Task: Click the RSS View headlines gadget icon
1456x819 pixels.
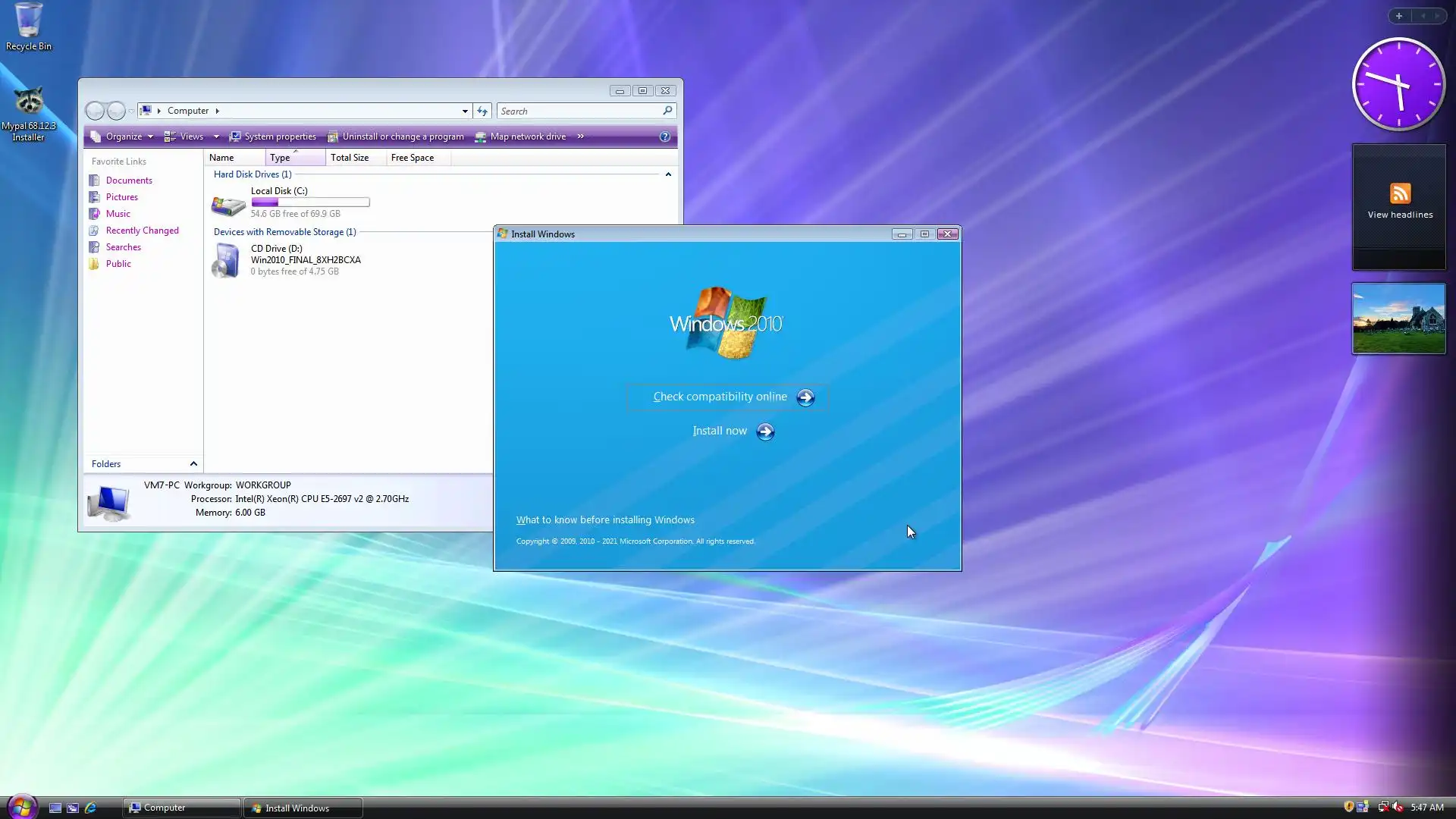Action: (x=1400, y=193)
